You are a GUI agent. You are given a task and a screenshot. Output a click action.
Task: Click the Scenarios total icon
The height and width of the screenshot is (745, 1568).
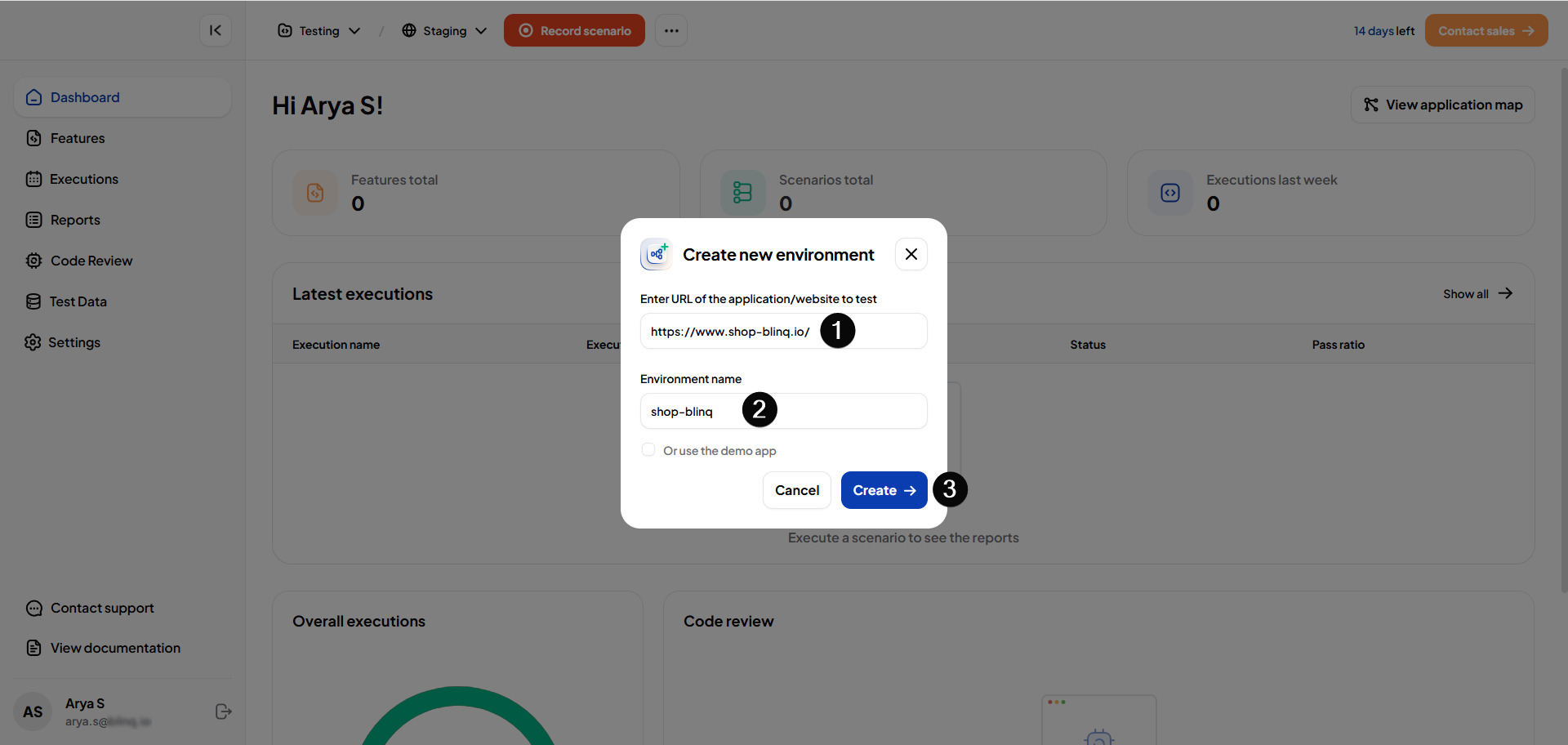coord(742,193)
